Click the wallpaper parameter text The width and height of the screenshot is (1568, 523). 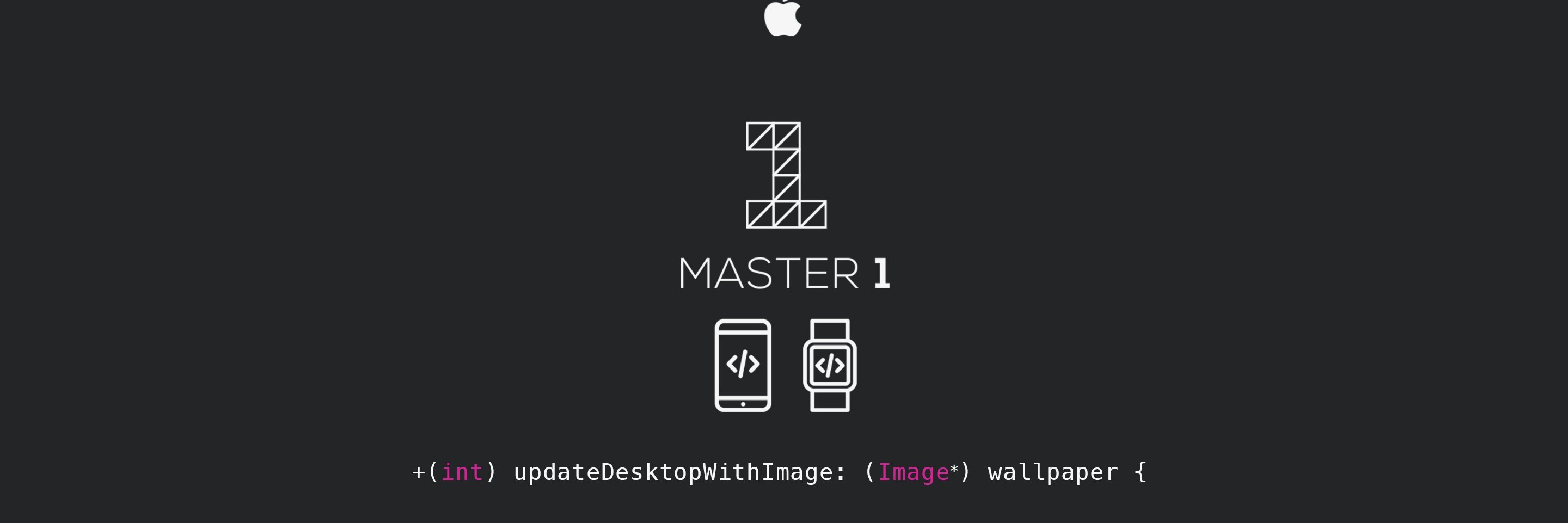coord(1053,472)
